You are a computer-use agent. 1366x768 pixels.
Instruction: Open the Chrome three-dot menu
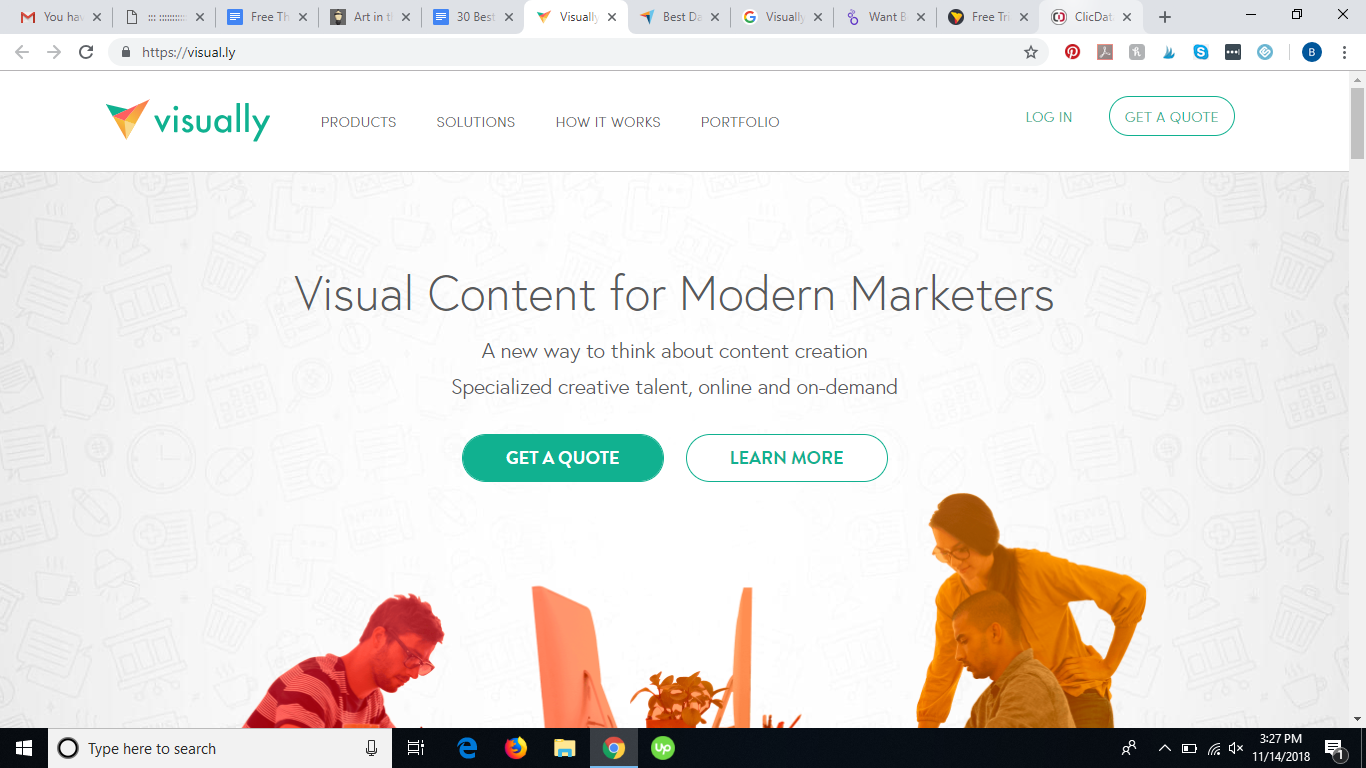pyautogui.click(x=1344, y=52)
